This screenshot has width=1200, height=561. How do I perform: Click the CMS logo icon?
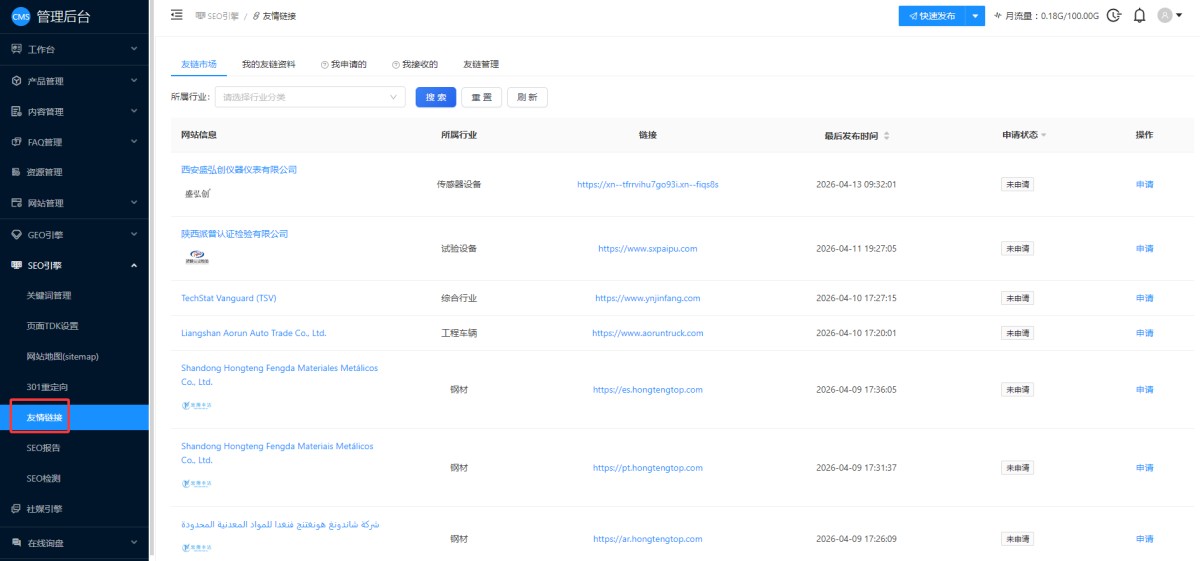pyautogui.click(x=20, y=16)
